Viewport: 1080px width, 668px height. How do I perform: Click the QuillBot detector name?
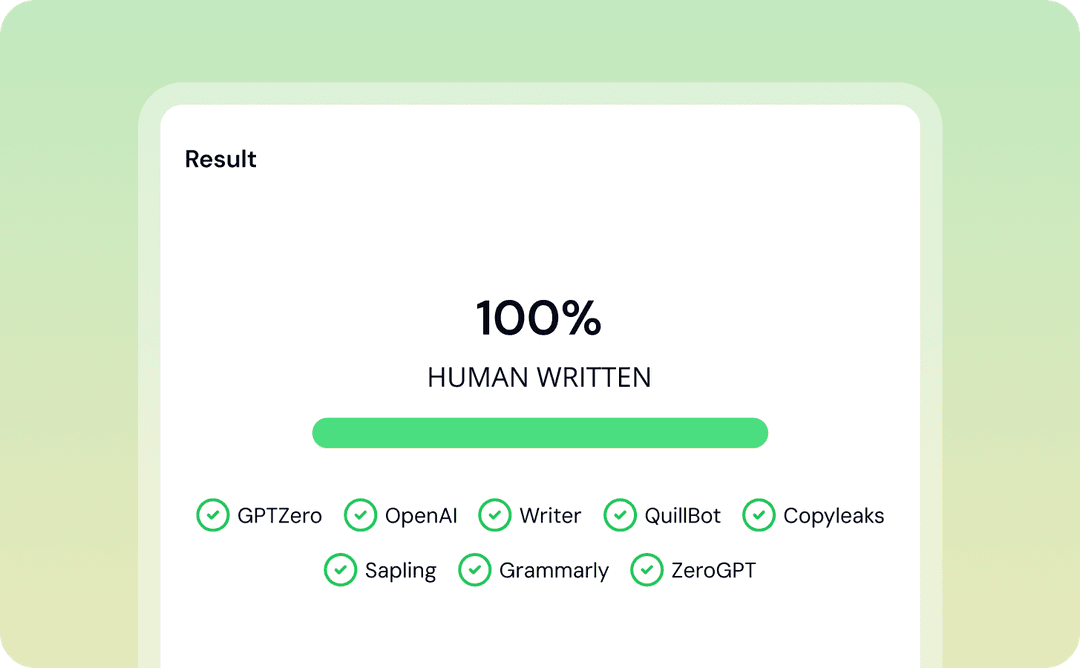(683, 516)
